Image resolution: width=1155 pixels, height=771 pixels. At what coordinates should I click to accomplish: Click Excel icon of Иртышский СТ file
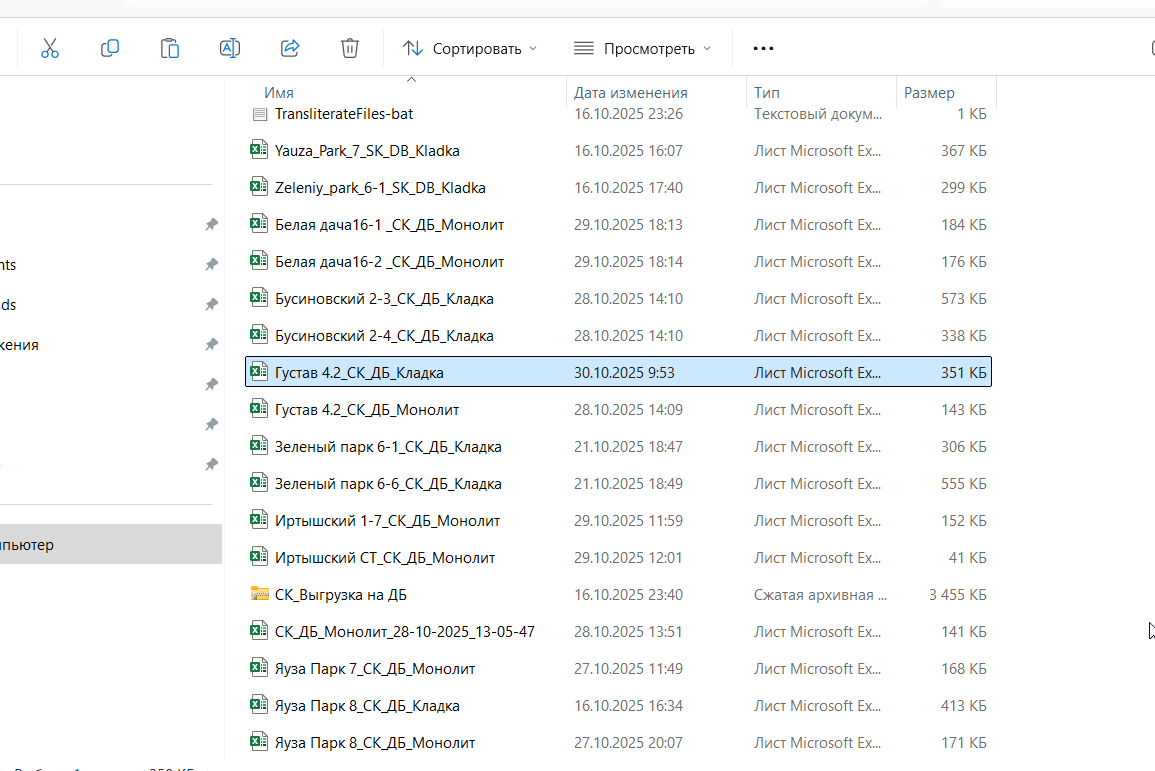click(x=259, y=556)
